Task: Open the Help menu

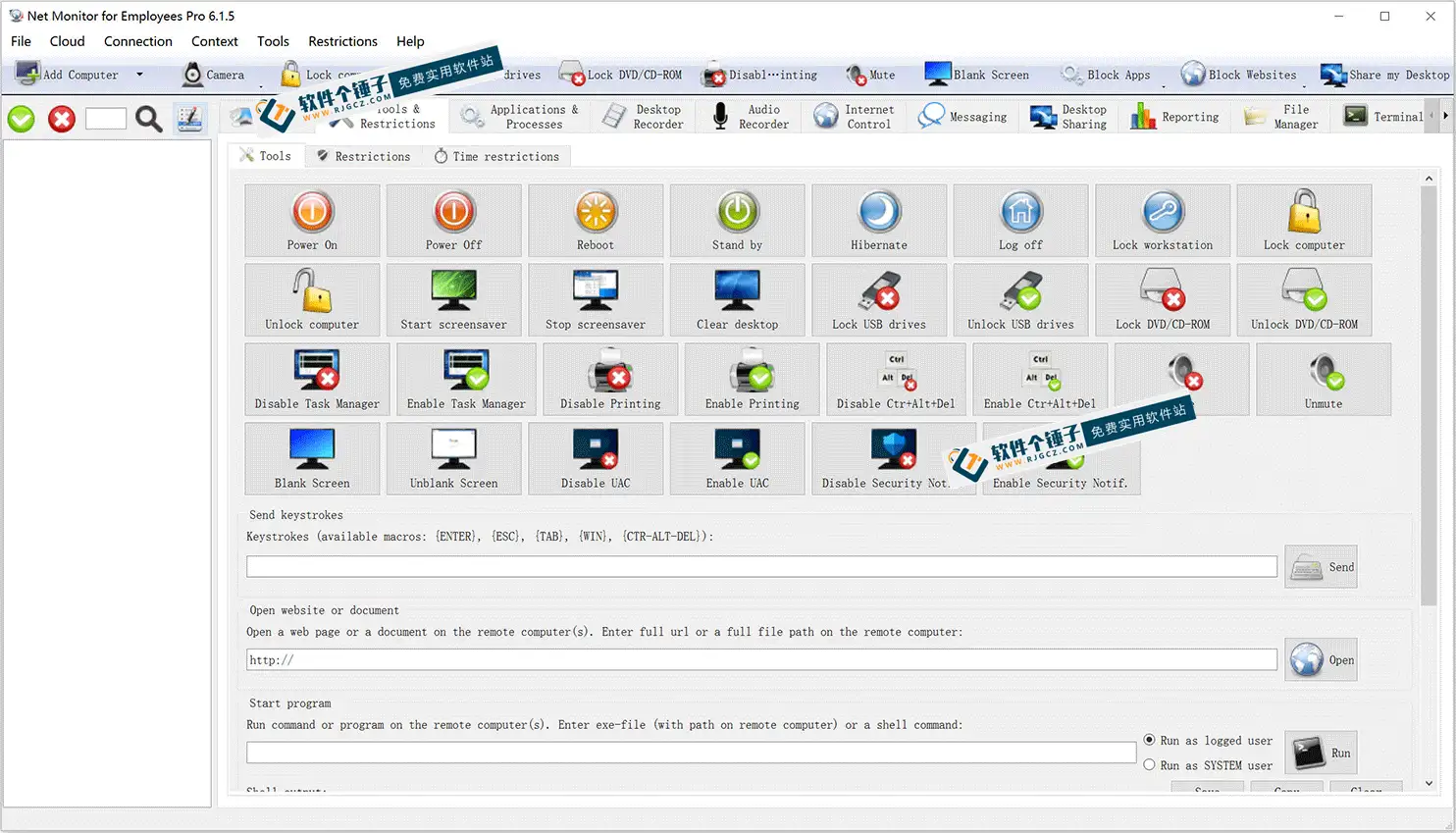Action: point(410,41)
